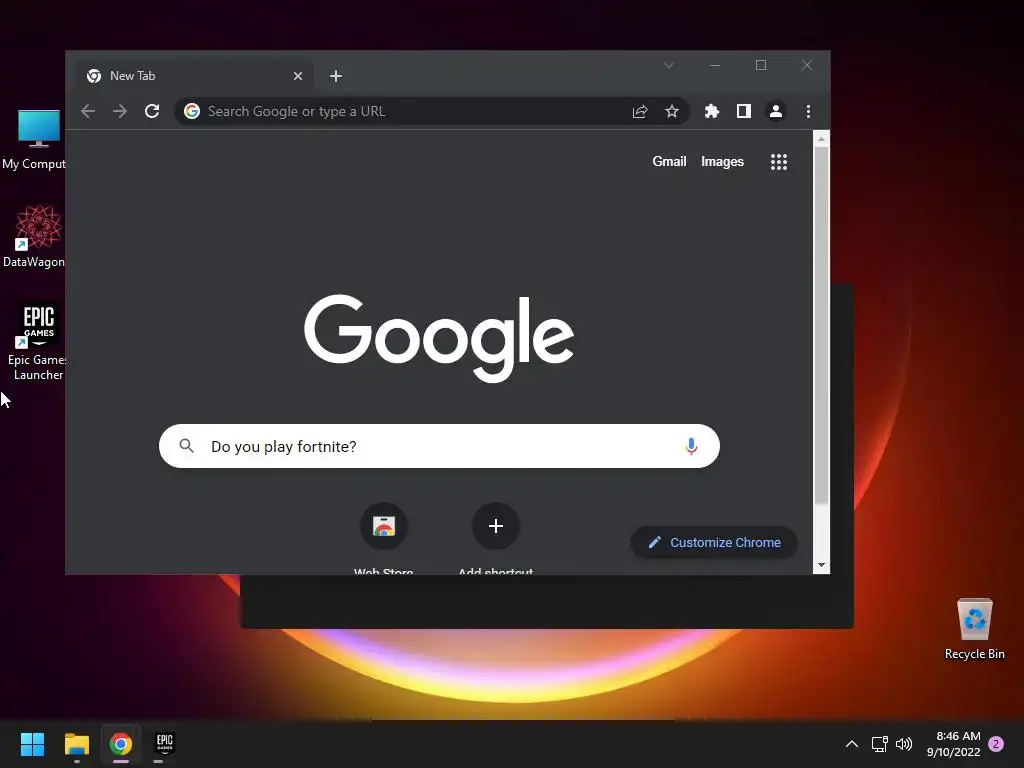Open Google Images link
1024x768 pixels.
722,161
